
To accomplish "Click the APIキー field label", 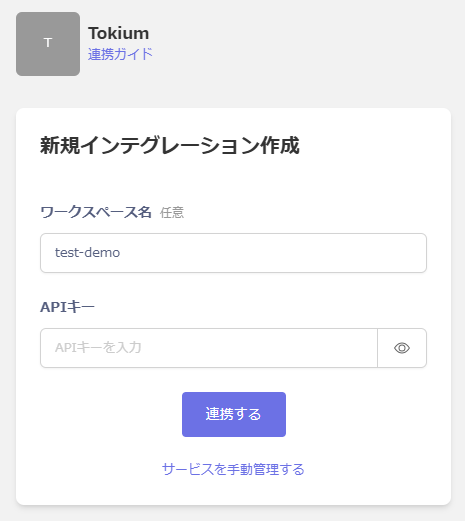I will [67, 307].
